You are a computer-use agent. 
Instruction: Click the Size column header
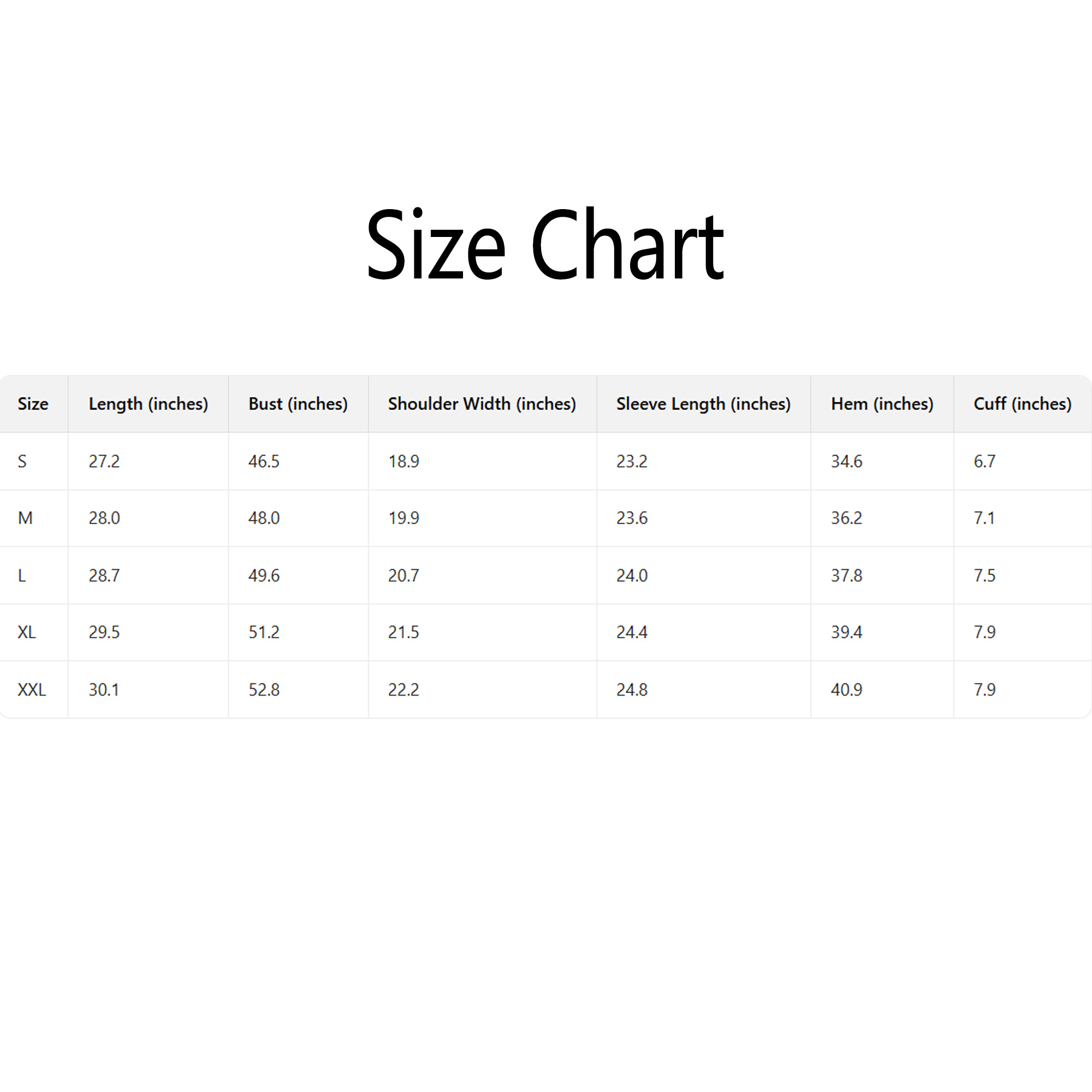click(x=33, y=403)
